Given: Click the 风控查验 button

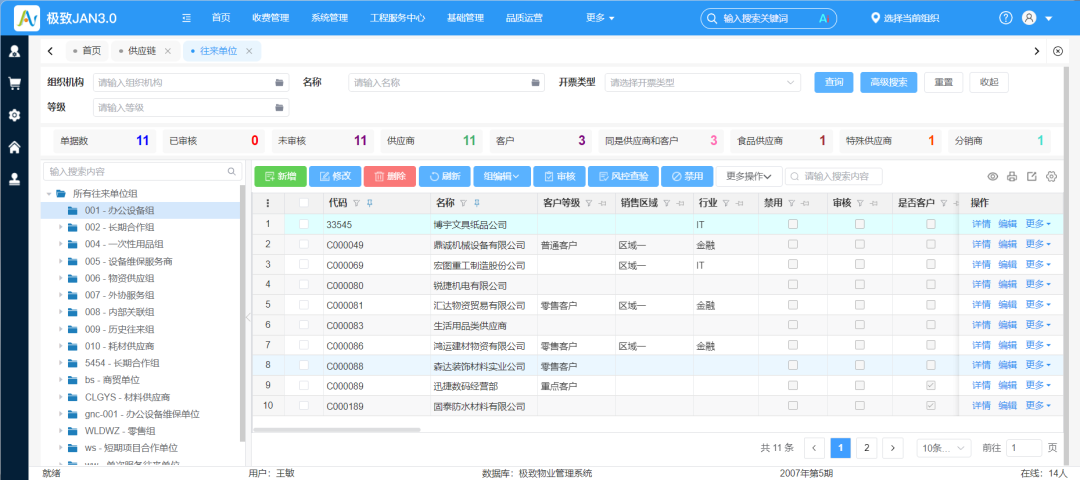Looking at the screenshot, I should (x=623, y=176).
